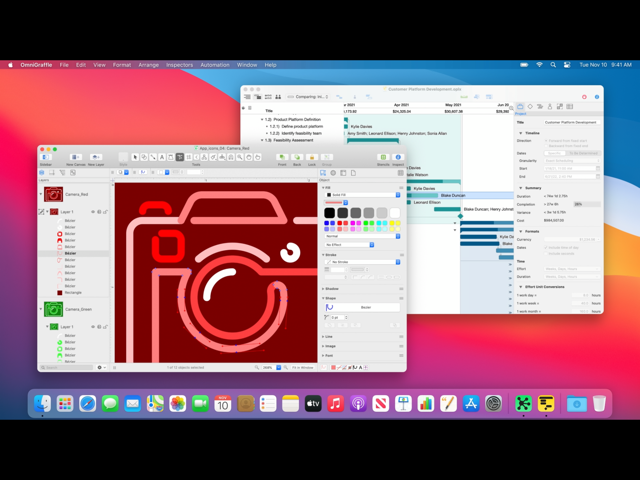Select the Shape tool in toolbar

144,157
